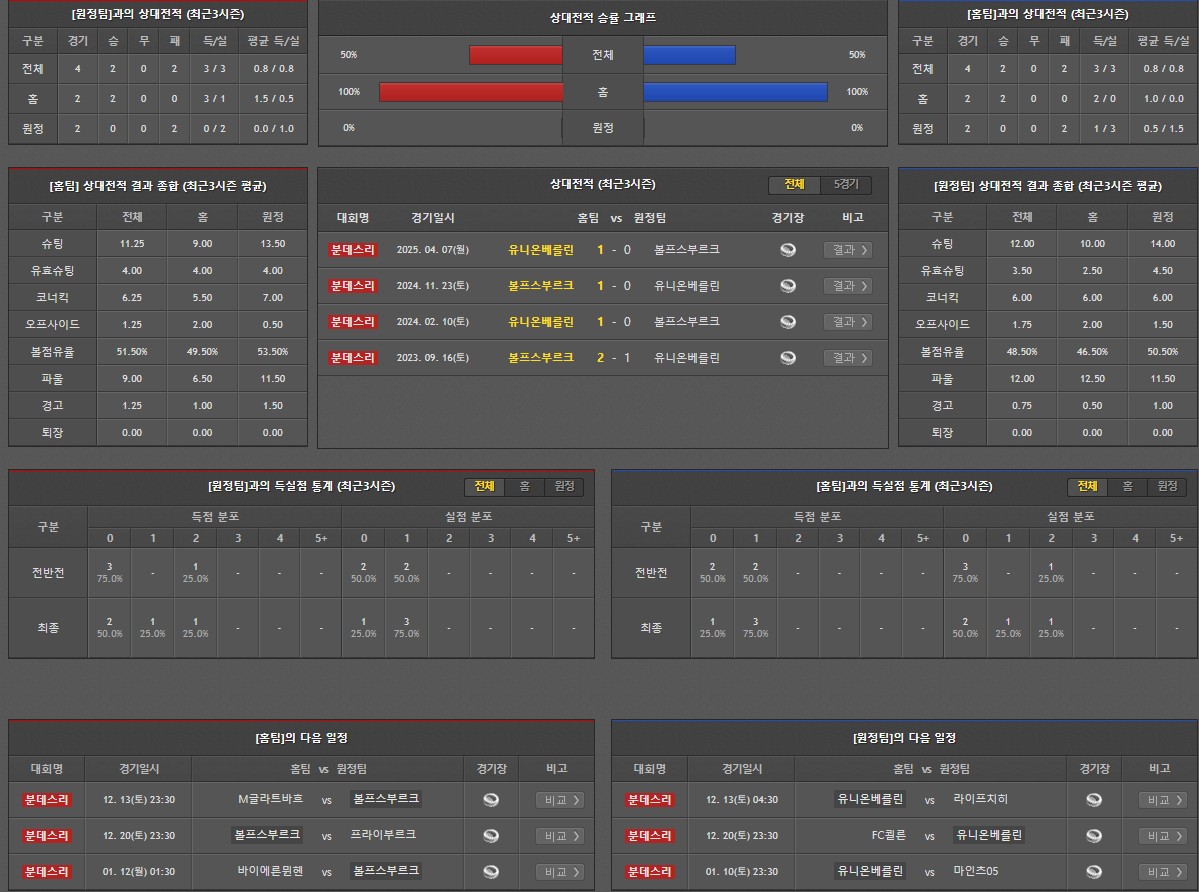Click stadium icon for M글라트바흐 vs 볼프스부르크
Screen dimensions: 1199x892
pyautogui.click(x=491, y=800)
